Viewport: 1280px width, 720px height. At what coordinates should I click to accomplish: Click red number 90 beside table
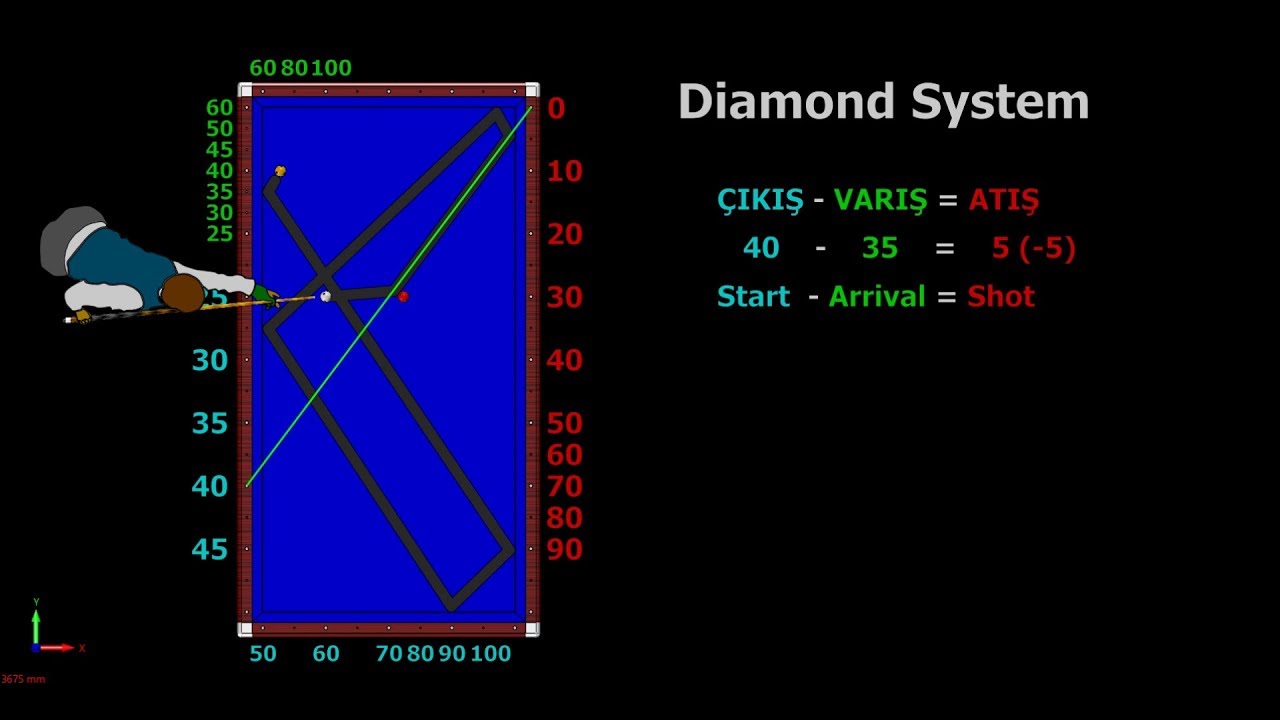(564, 549)
